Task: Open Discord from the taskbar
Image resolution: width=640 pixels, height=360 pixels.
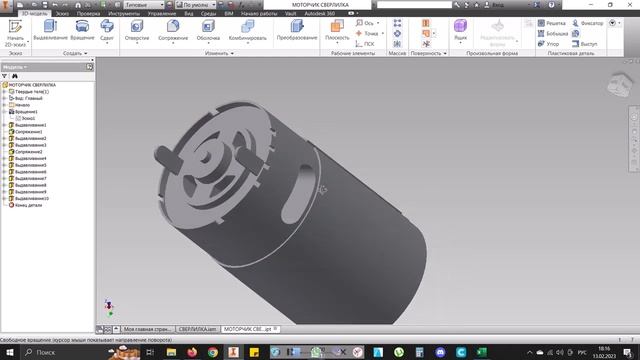Action: click(440, 352)
